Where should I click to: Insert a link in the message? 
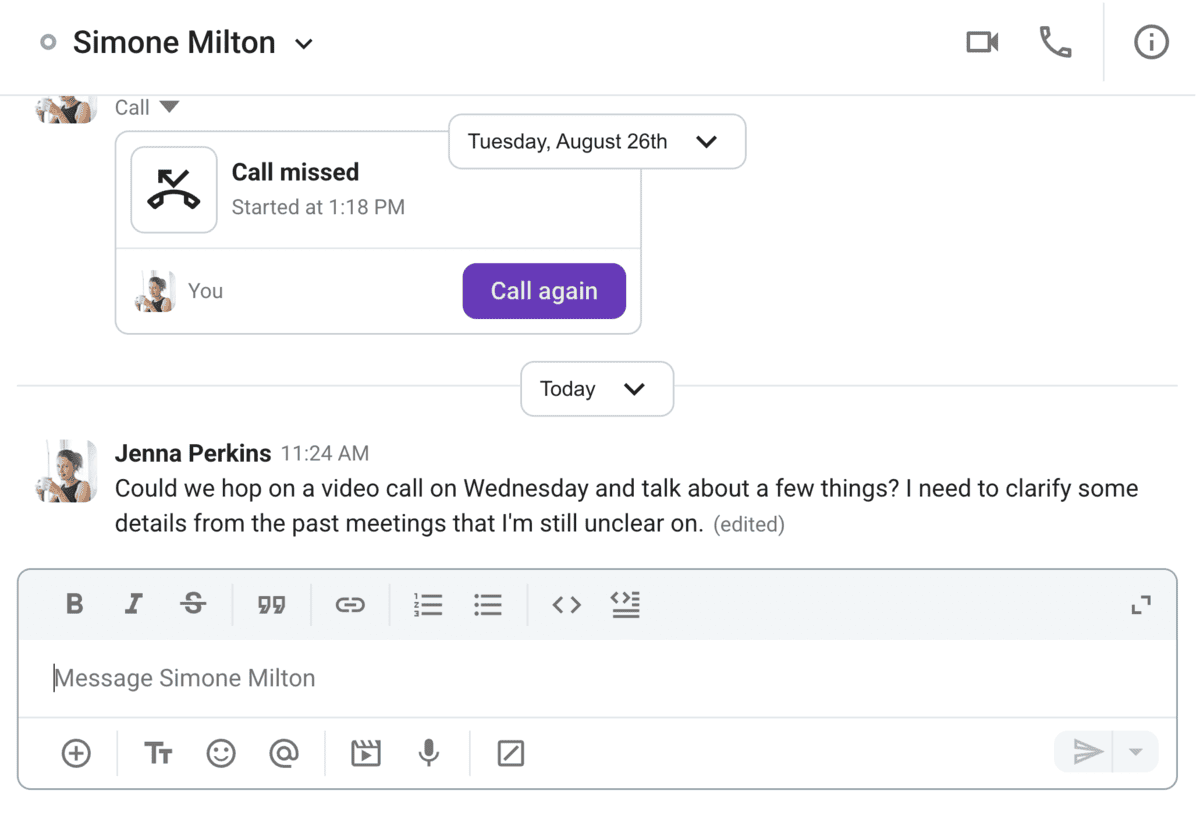click(x=350, y=604)
